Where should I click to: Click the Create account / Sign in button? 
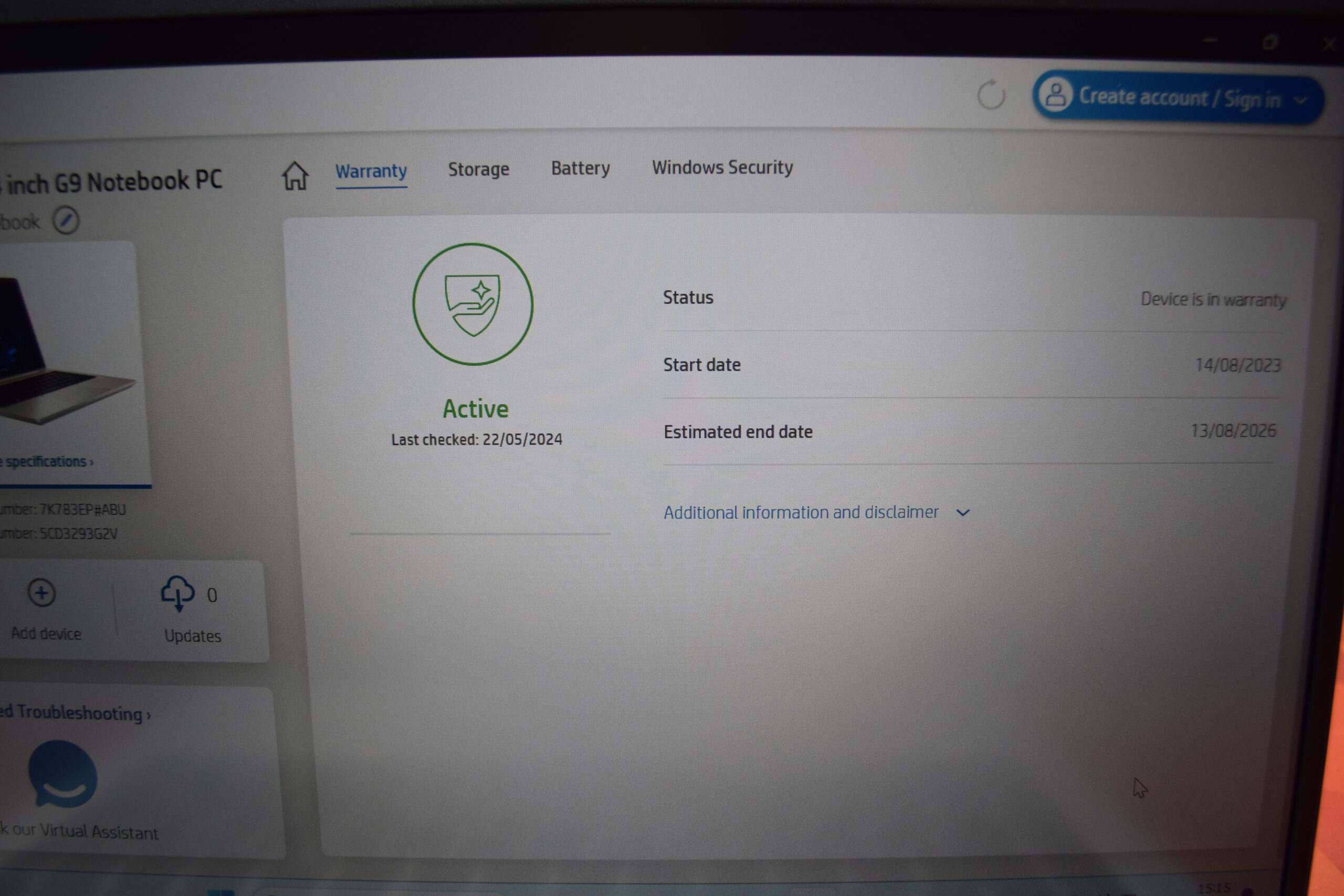1178,97
